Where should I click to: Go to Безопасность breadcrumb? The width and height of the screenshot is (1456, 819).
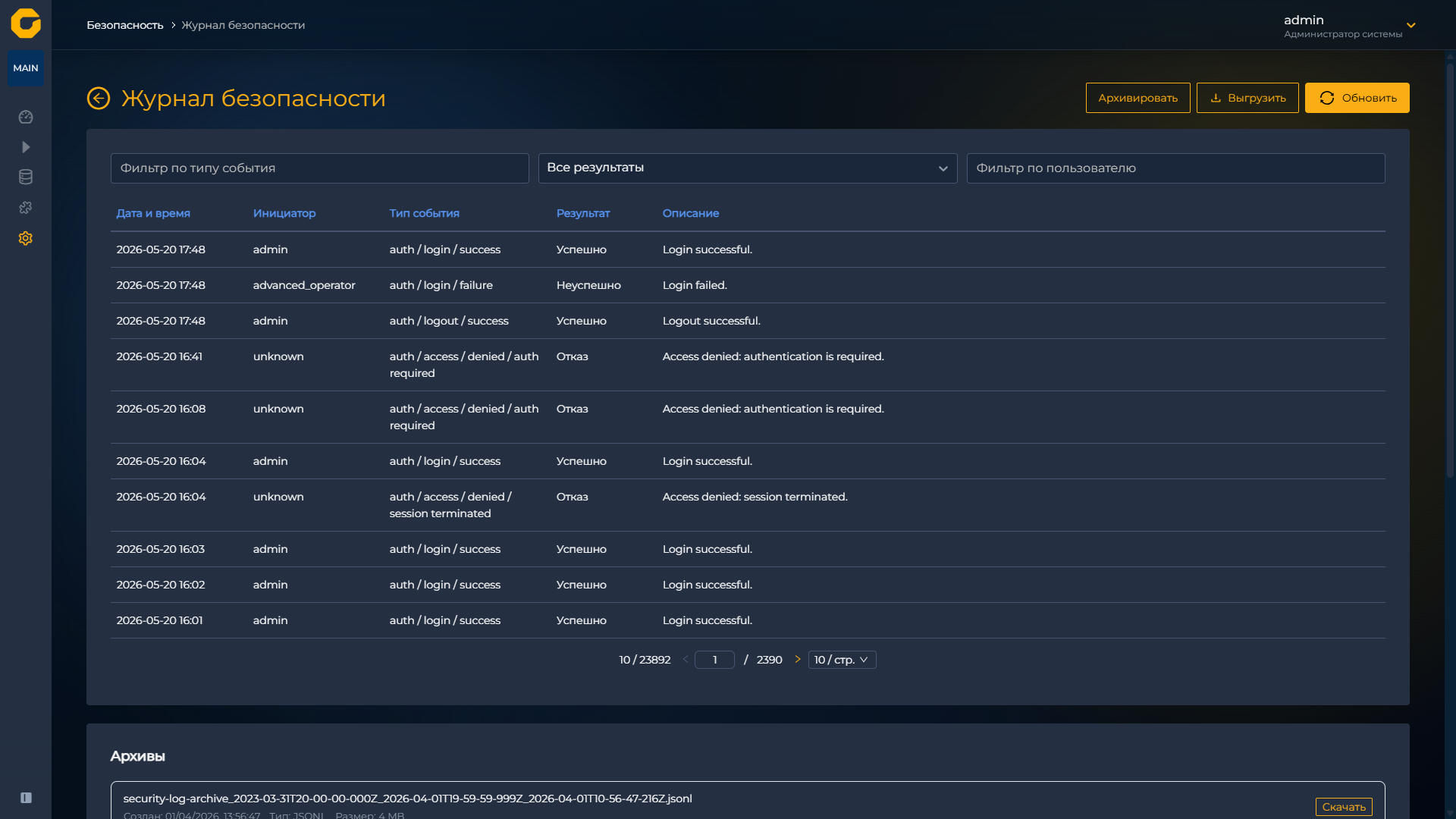point(125,25)
